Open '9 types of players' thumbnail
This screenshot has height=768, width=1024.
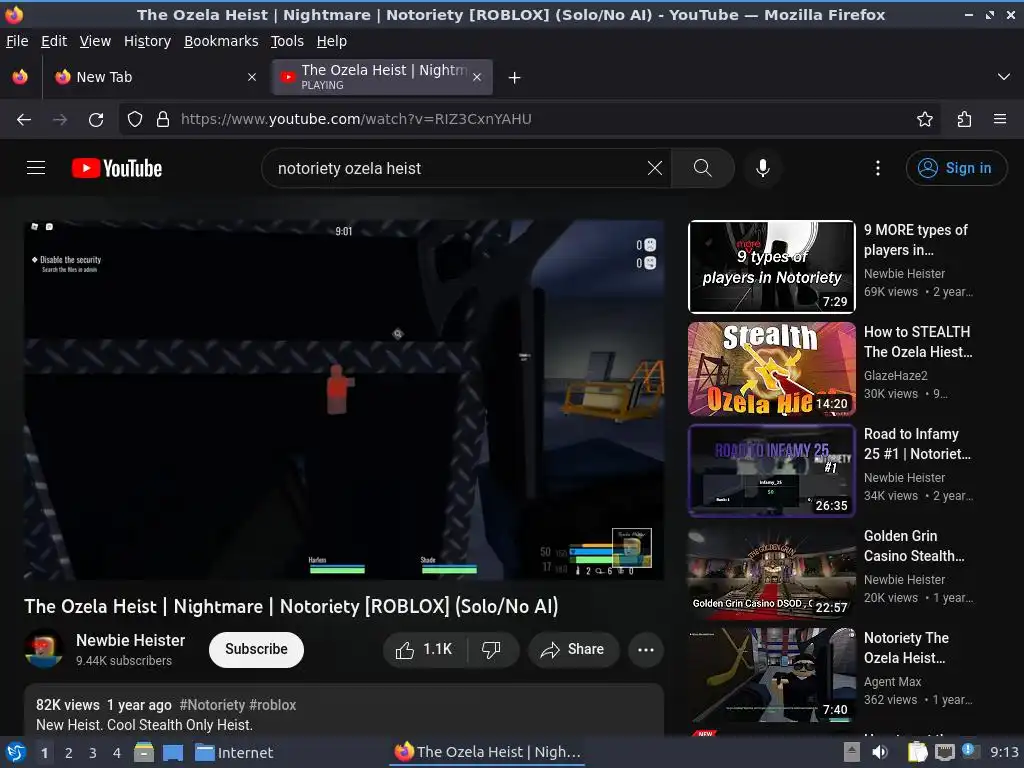pyautogui.click(x=771, y=266)
